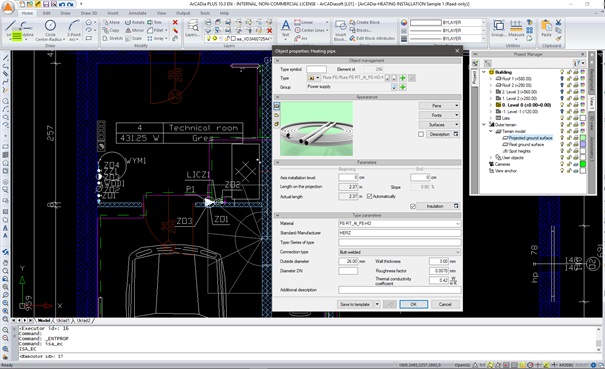Open the Text tool in ribbon
605x369 pixels.
click(286, 29)
